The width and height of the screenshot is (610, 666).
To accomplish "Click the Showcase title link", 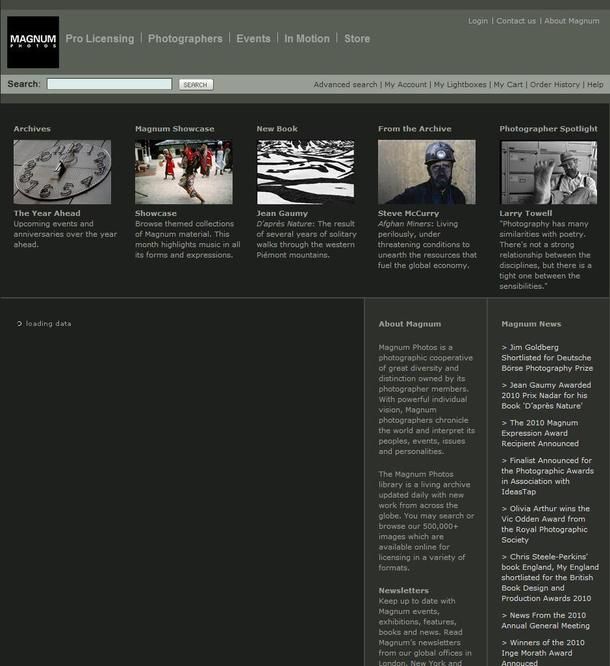I will coord(155,213).
